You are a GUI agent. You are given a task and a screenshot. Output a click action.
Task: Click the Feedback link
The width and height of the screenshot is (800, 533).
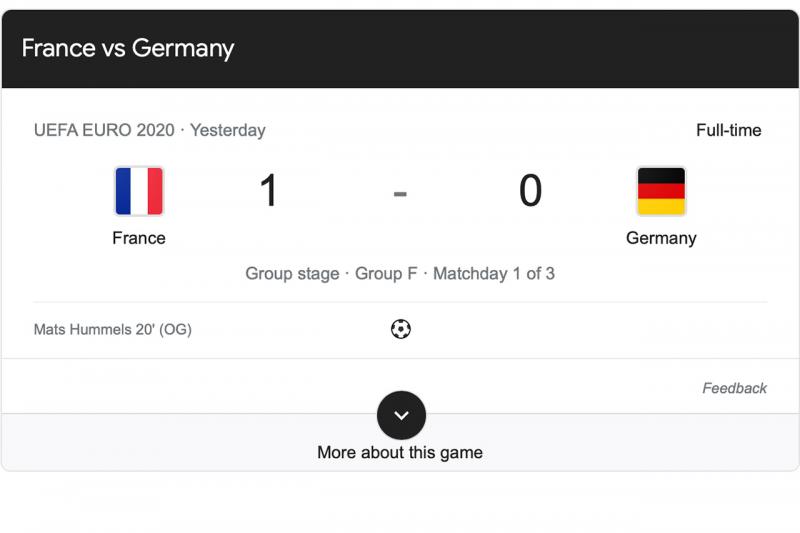click(x=734, y=388)
